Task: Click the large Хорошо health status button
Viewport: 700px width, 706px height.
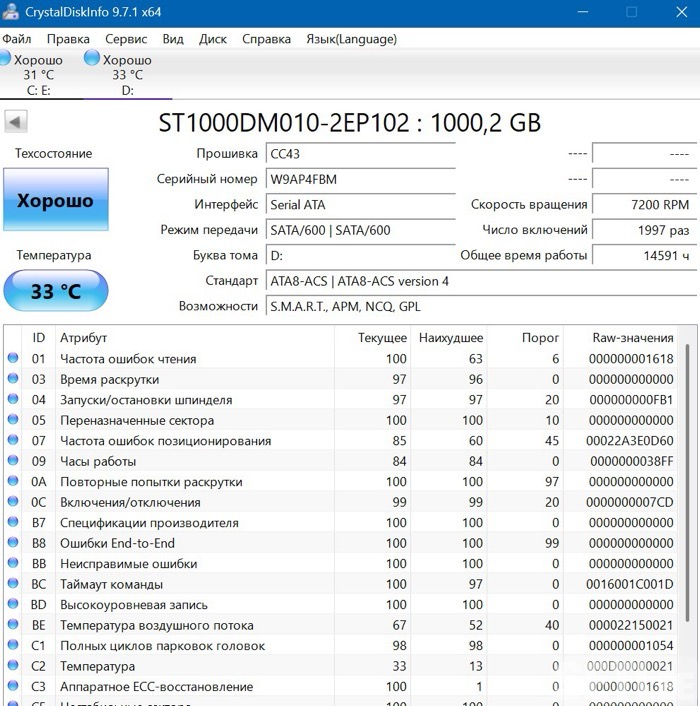Action: pyautogui.click(x=56, y=199)
